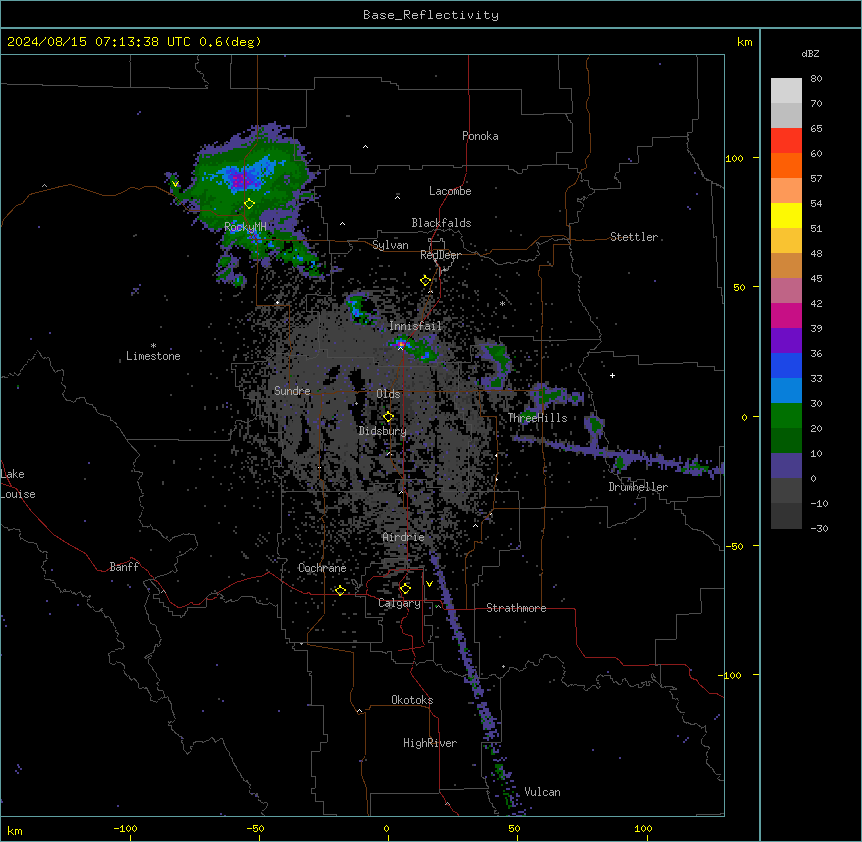Select the magenta 42-39 dBZ legend swatch
This screenshot has width=862, height=842.
pyautogui.click(x=786, y=315)
